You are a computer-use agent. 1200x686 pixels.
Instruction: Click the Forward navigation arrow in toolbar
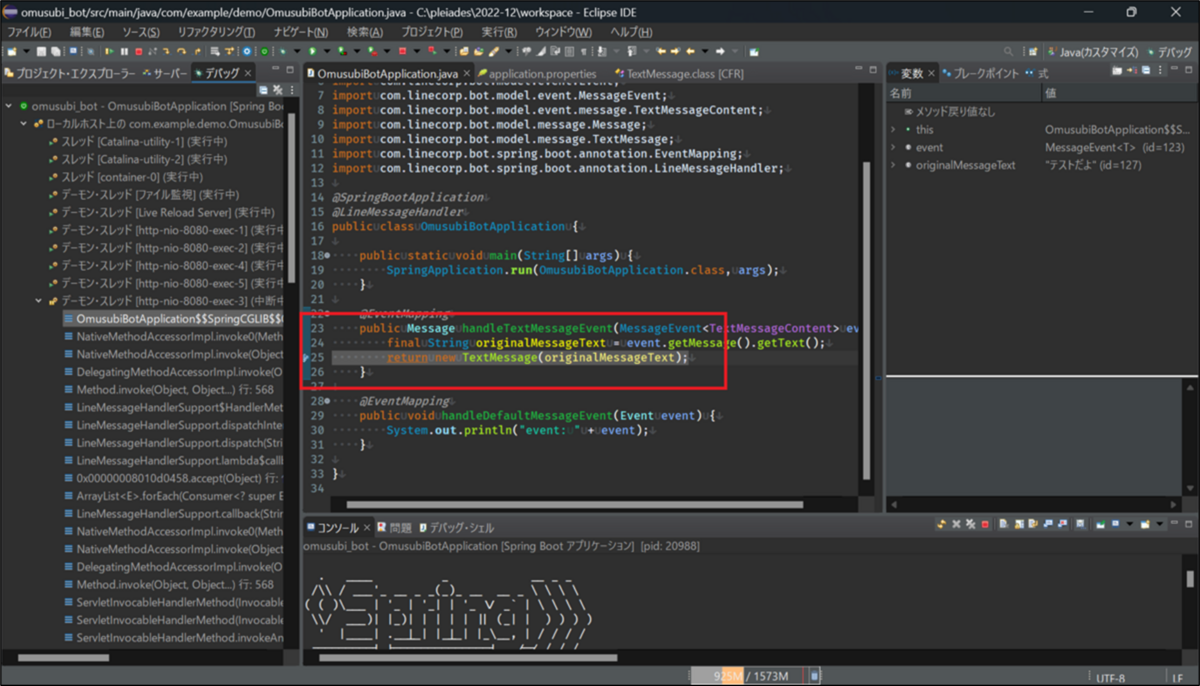click(x=720, y=50)
